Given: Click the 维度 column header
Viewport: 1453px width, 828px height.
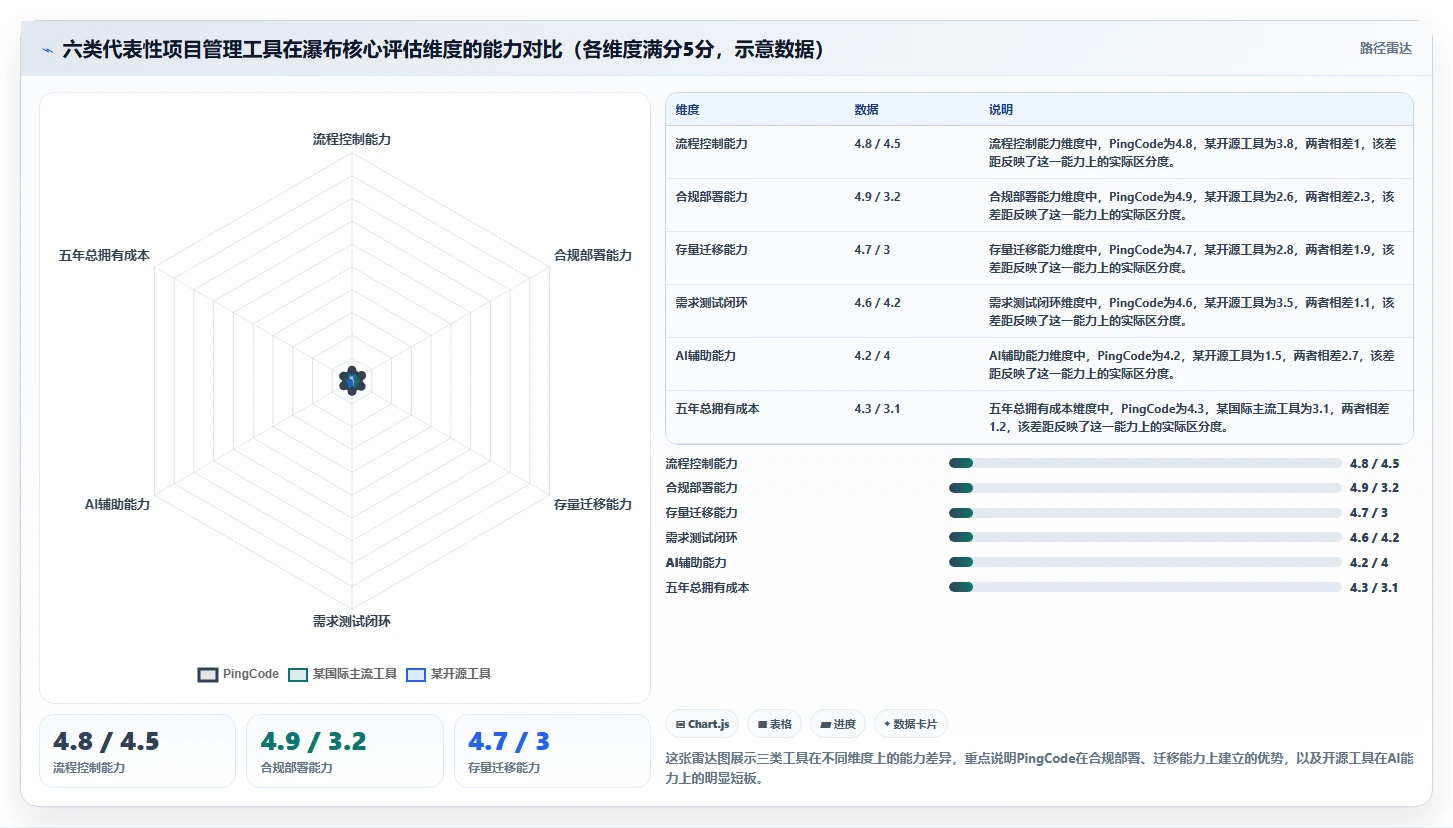Looking at the screenshot, I should (688, 110).
